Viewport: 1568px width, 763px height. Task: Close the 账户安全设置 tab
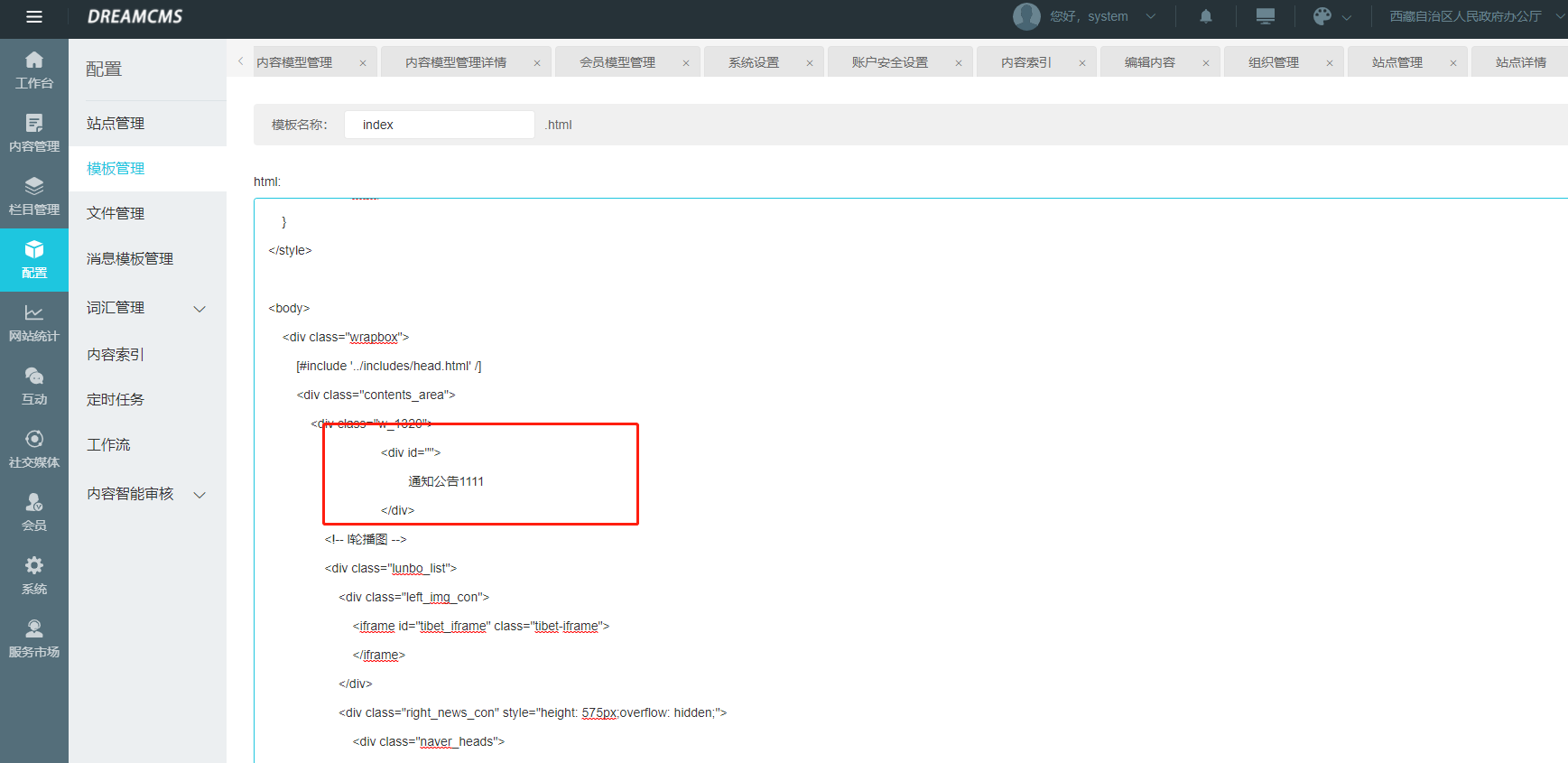[959, 63]
